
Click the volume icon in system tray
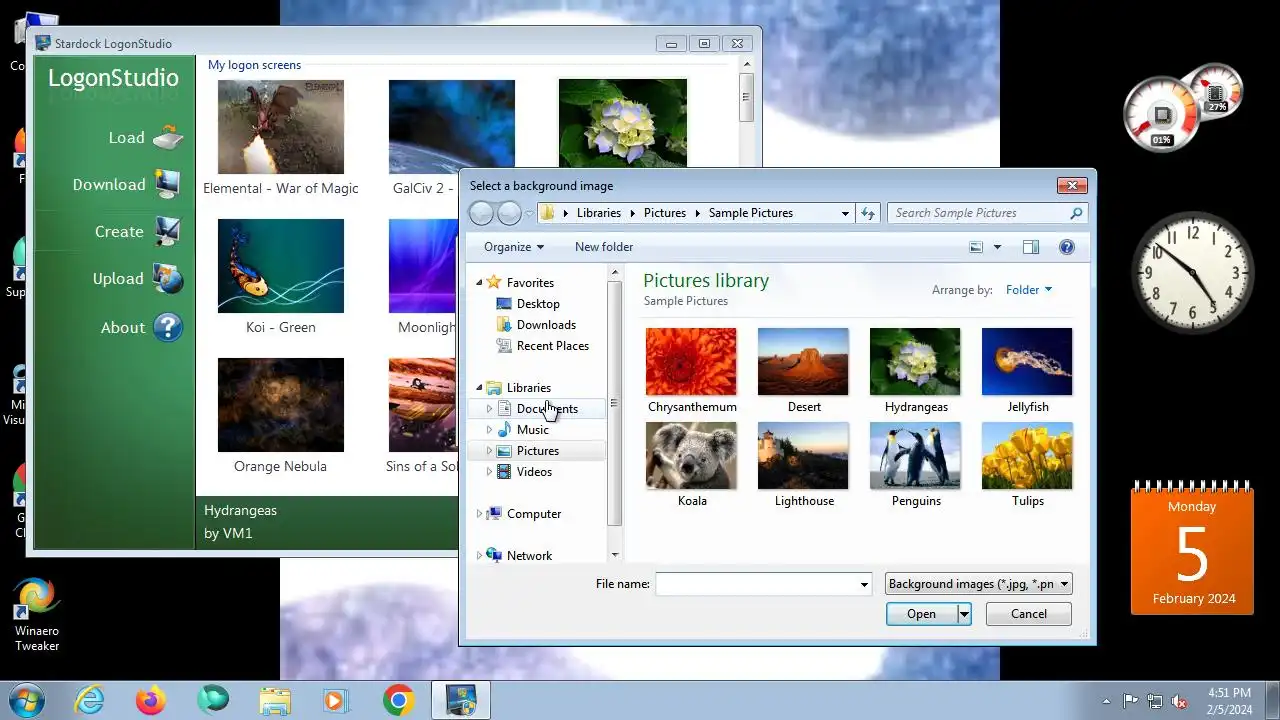click(x=1179, y=701)
